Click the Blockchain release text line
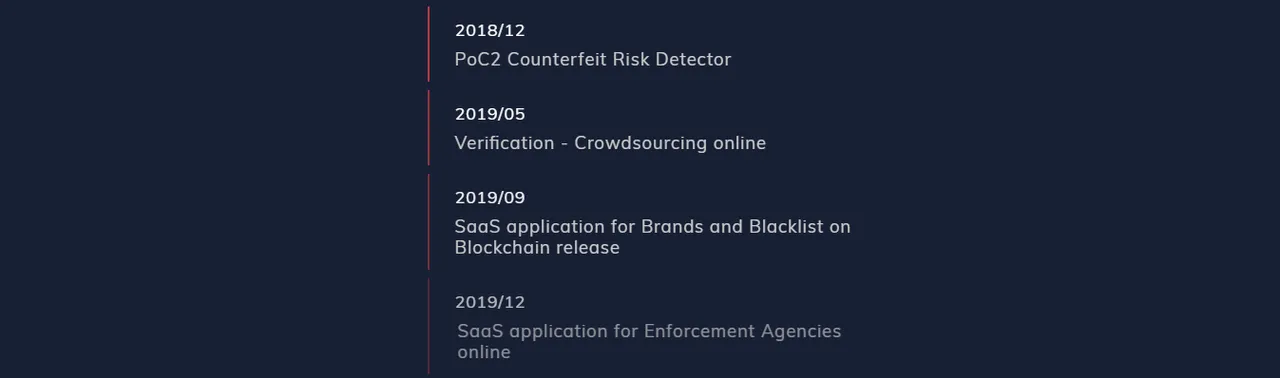Viewport: 1280px width, 378px height. [537, 248]
